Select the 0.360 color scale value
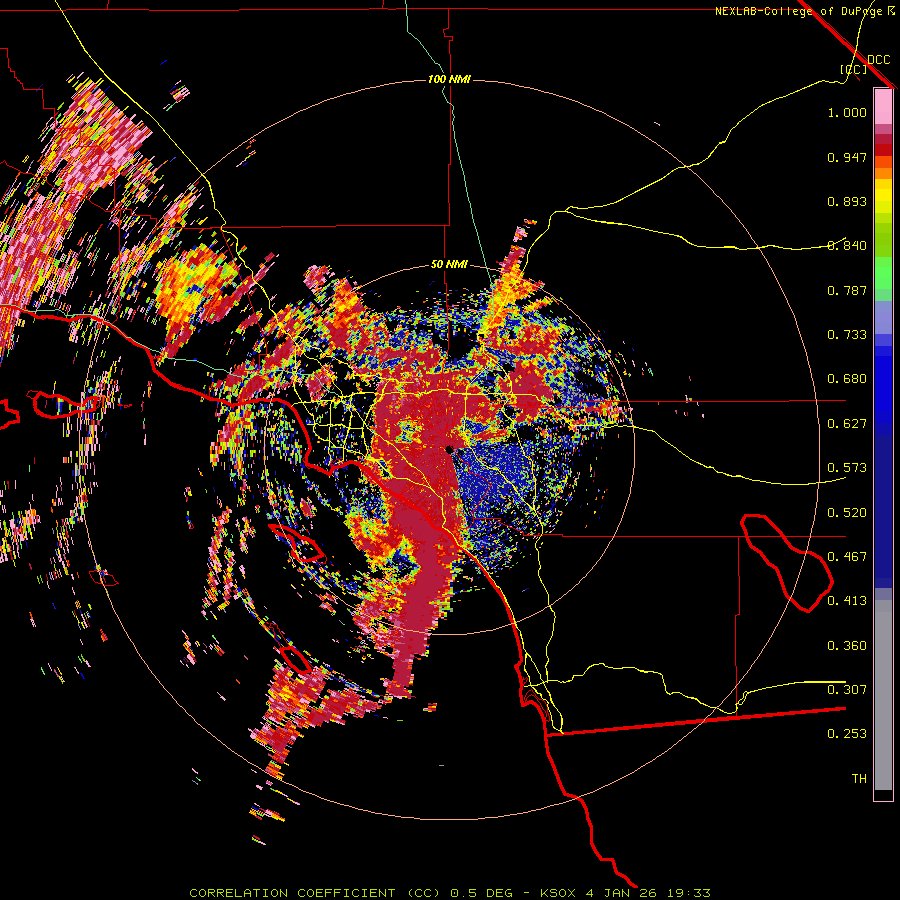 click(x=847, y=646)
